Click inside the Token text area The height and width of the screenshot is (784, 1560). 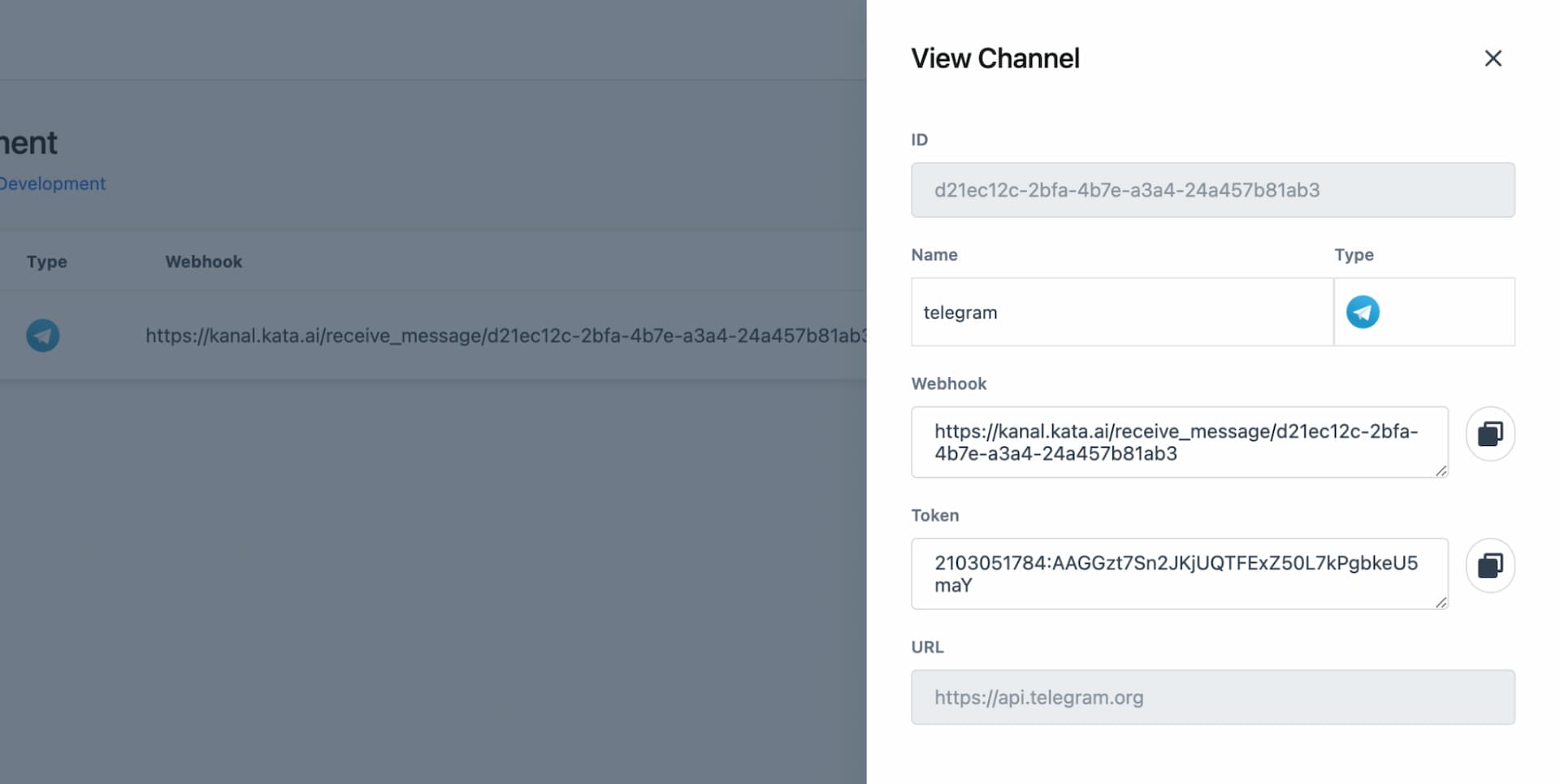(1179, 574)
